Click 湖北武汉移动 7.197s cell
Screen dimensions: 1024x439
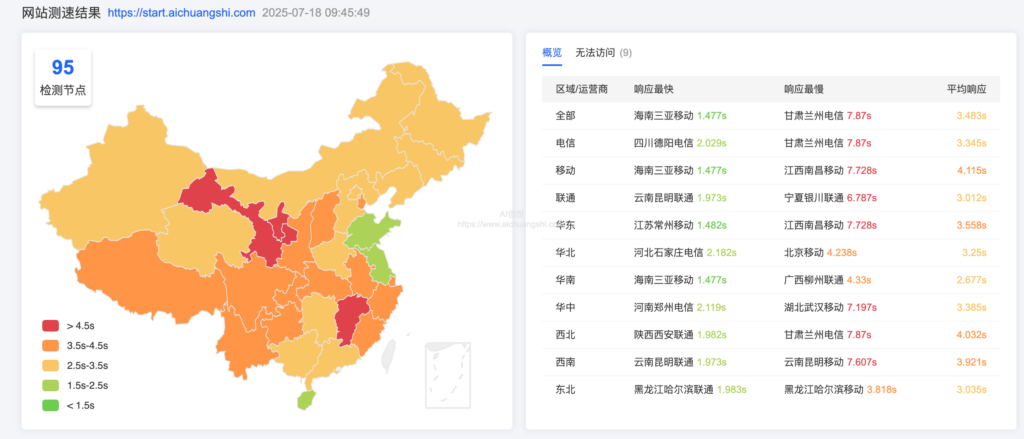(x=831, y=308)
